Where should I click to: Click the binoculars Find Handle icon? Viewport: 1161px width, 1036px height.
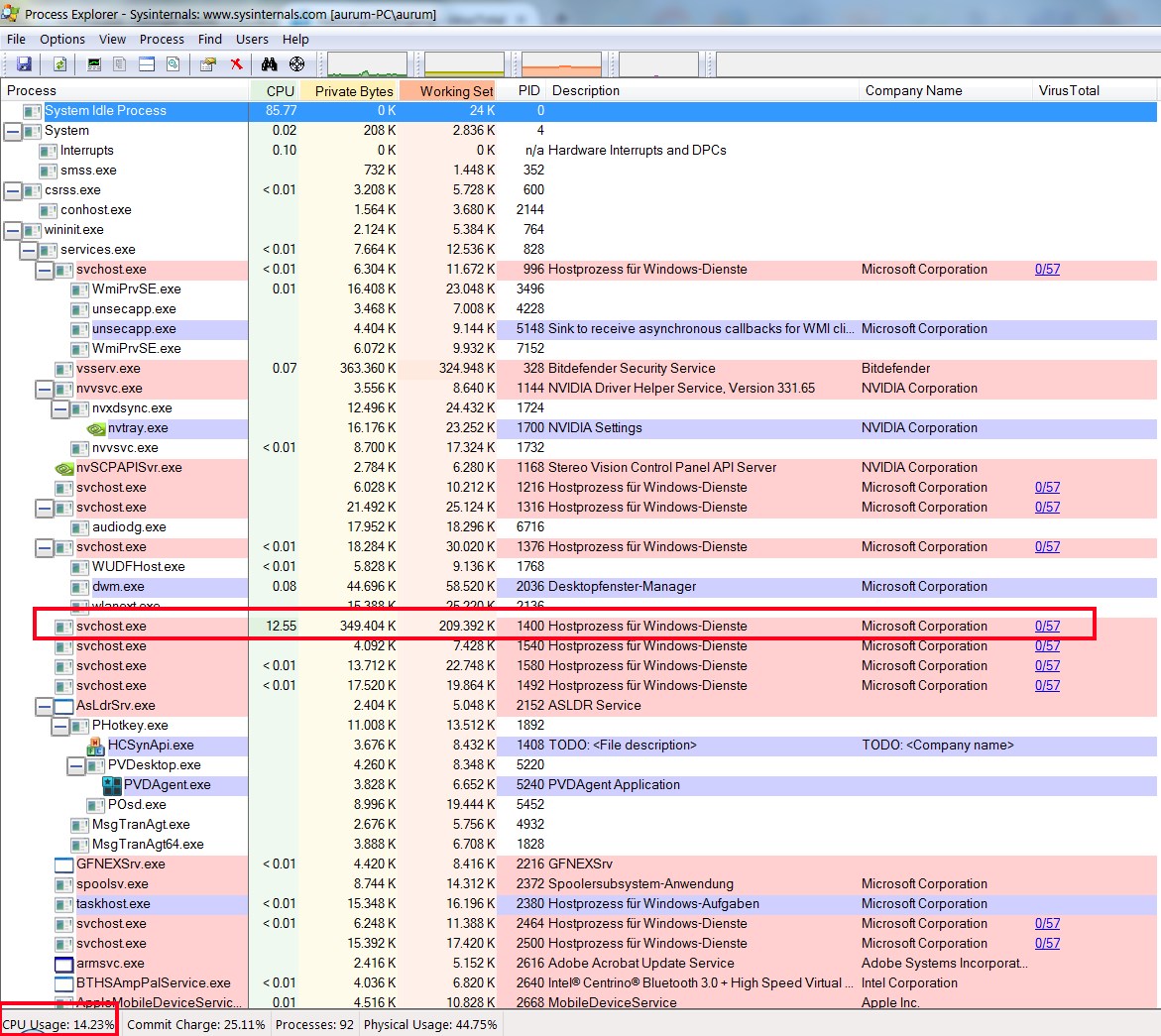pyautogui.click(x=270, y=64)
